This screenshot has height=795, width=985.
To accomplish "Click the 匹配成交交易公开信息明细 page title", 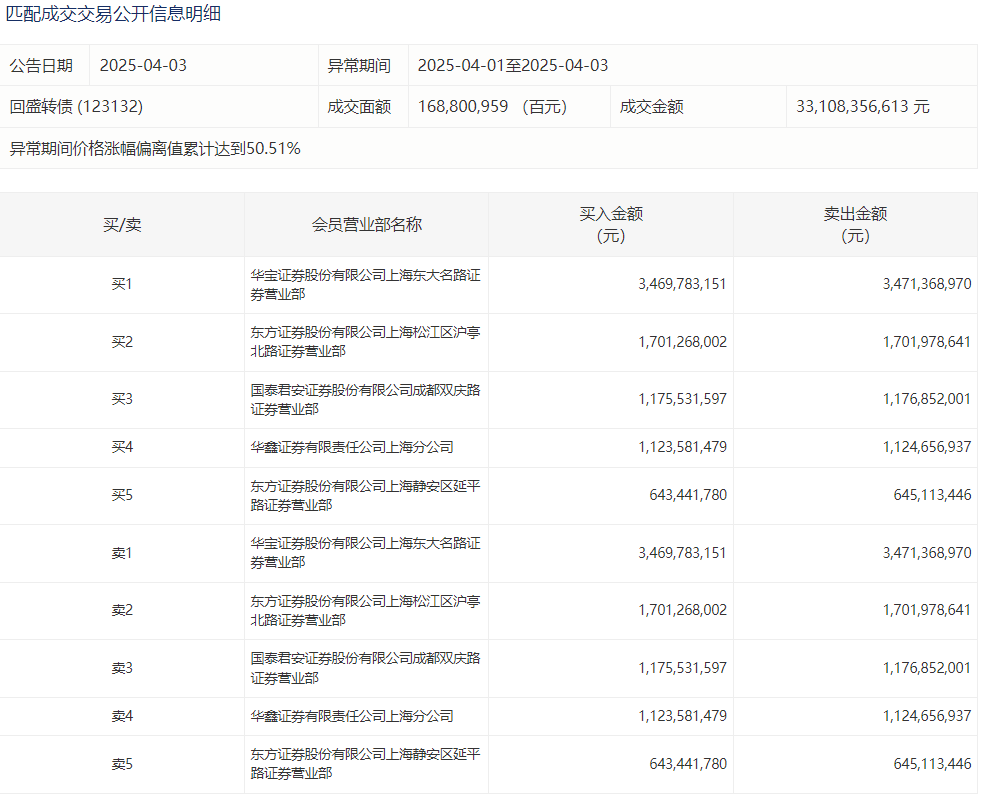I will [x=114, y=14].
